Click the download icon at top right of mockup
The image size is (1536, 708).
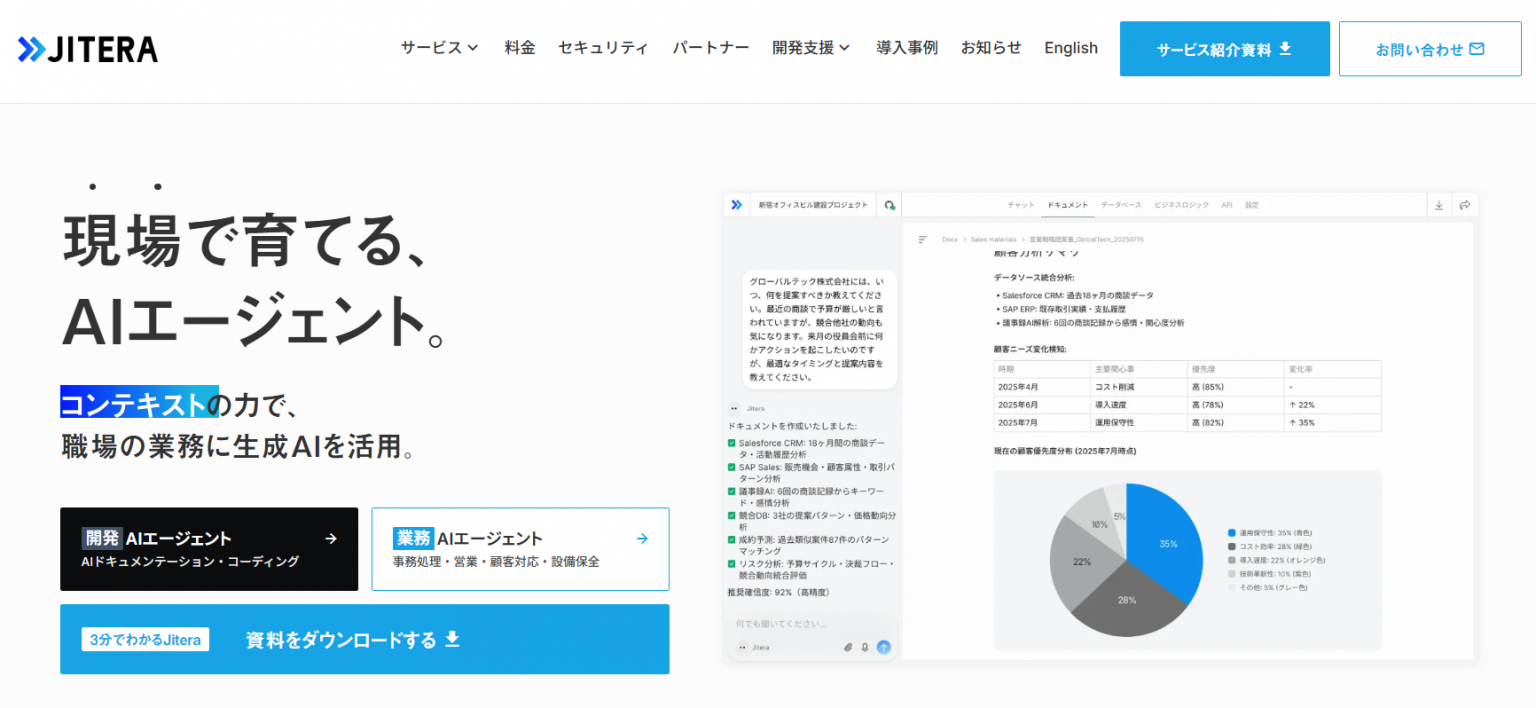(x=1438, y=204)
